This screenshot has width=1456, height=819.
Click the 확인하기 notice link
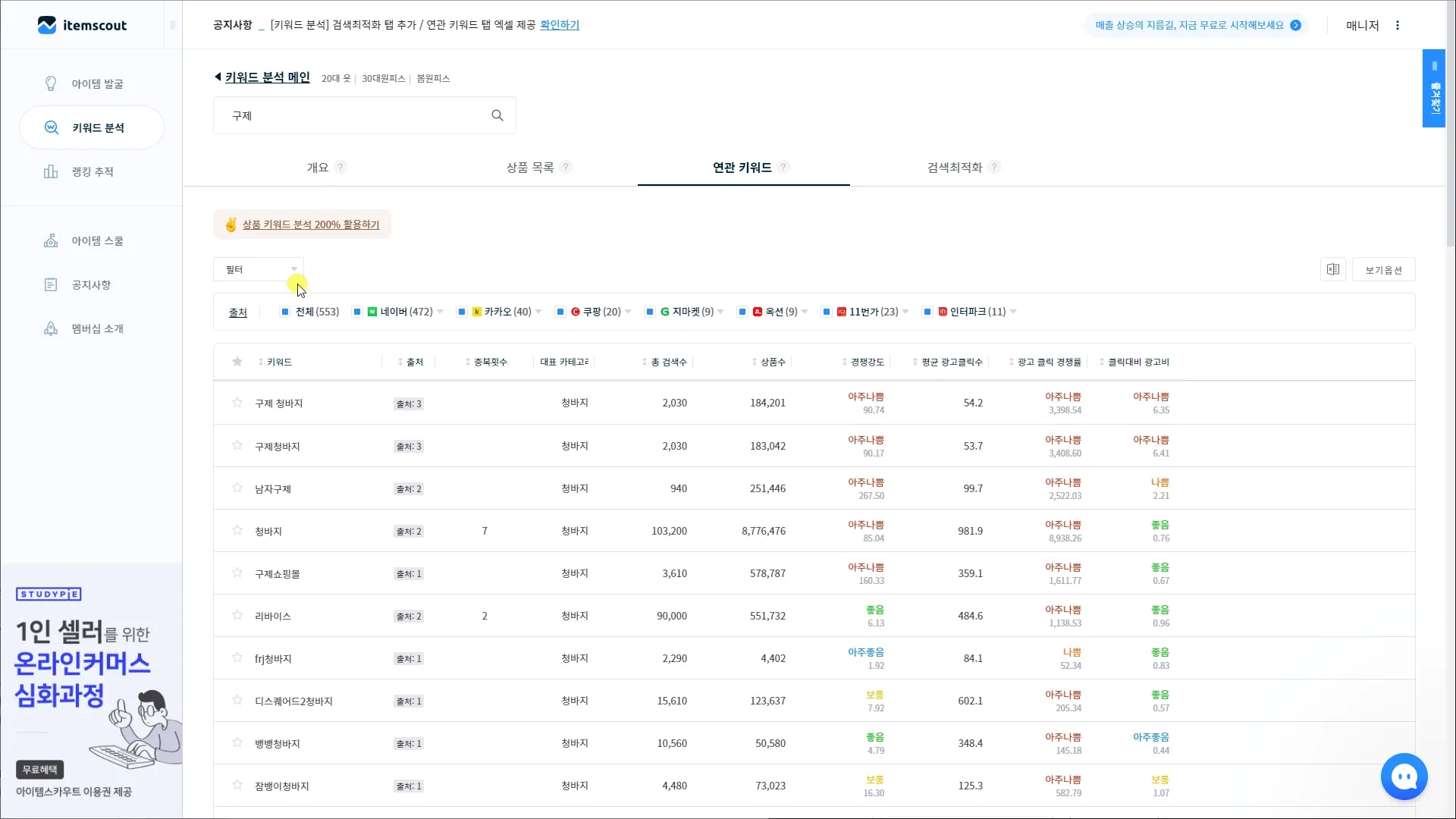pyautogui.click(x=560, y=25)
